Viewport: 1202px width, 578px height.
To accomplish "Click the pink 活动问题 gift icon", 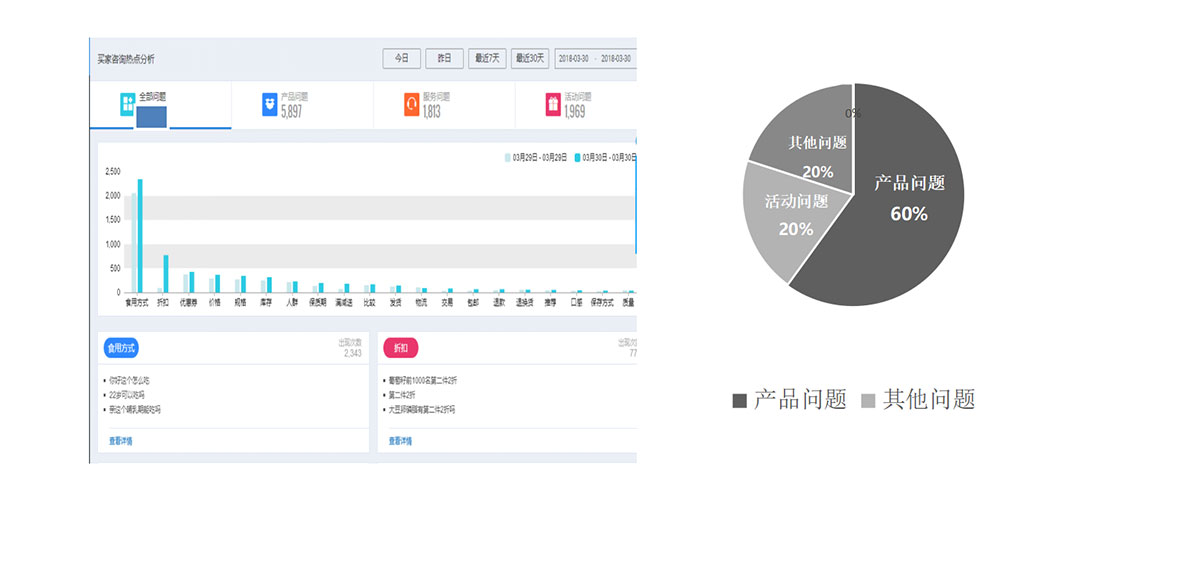I will point(553,104).
